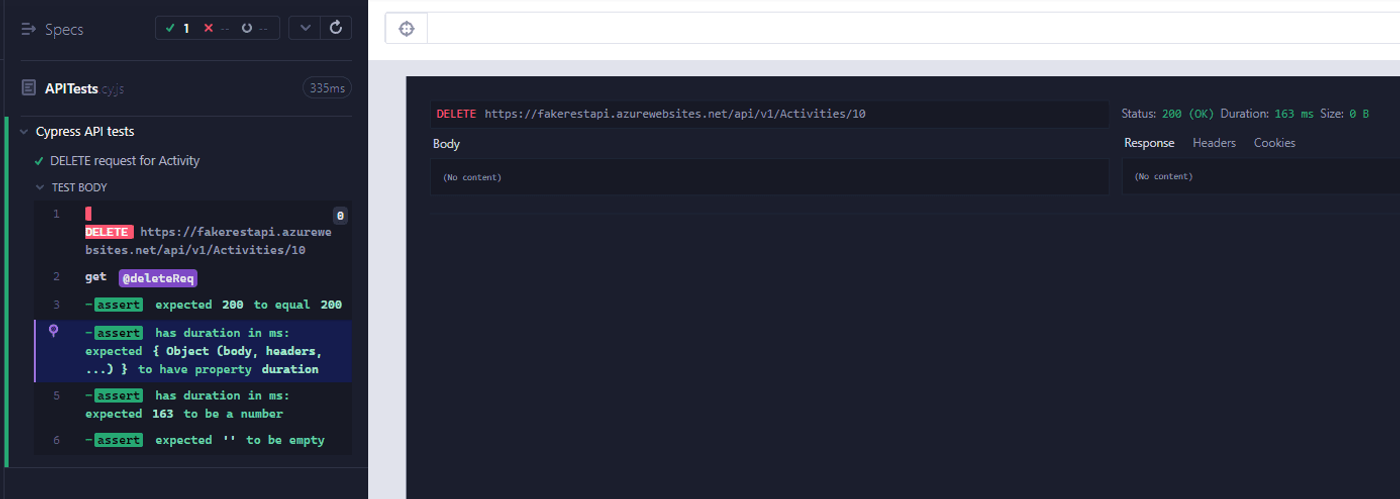Click the Body section heading
This screenshot has width=1400, height=499.
pyautogui.click(x=446, y=144)
